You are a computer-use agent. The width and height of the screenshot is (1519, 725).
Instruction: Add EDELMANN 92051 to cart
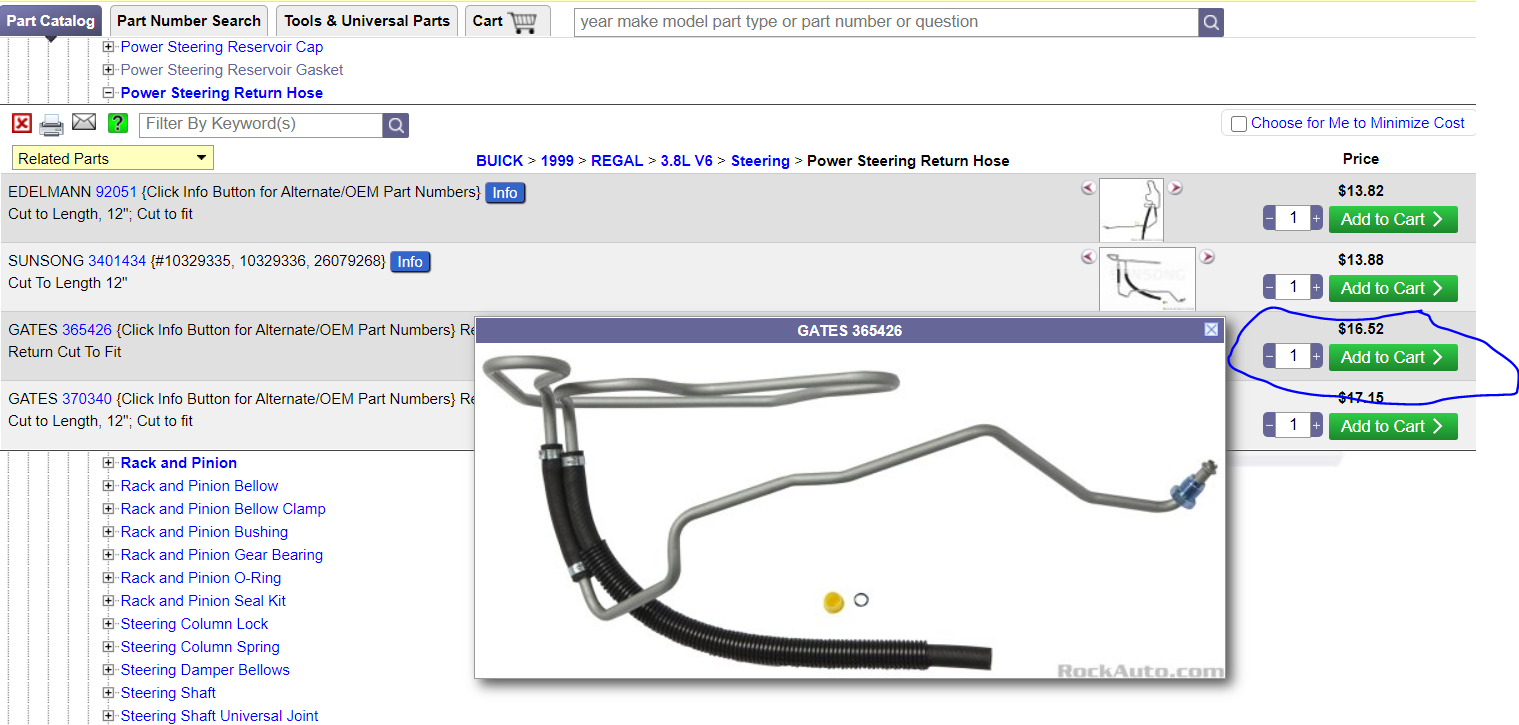tap(1393, 219)
